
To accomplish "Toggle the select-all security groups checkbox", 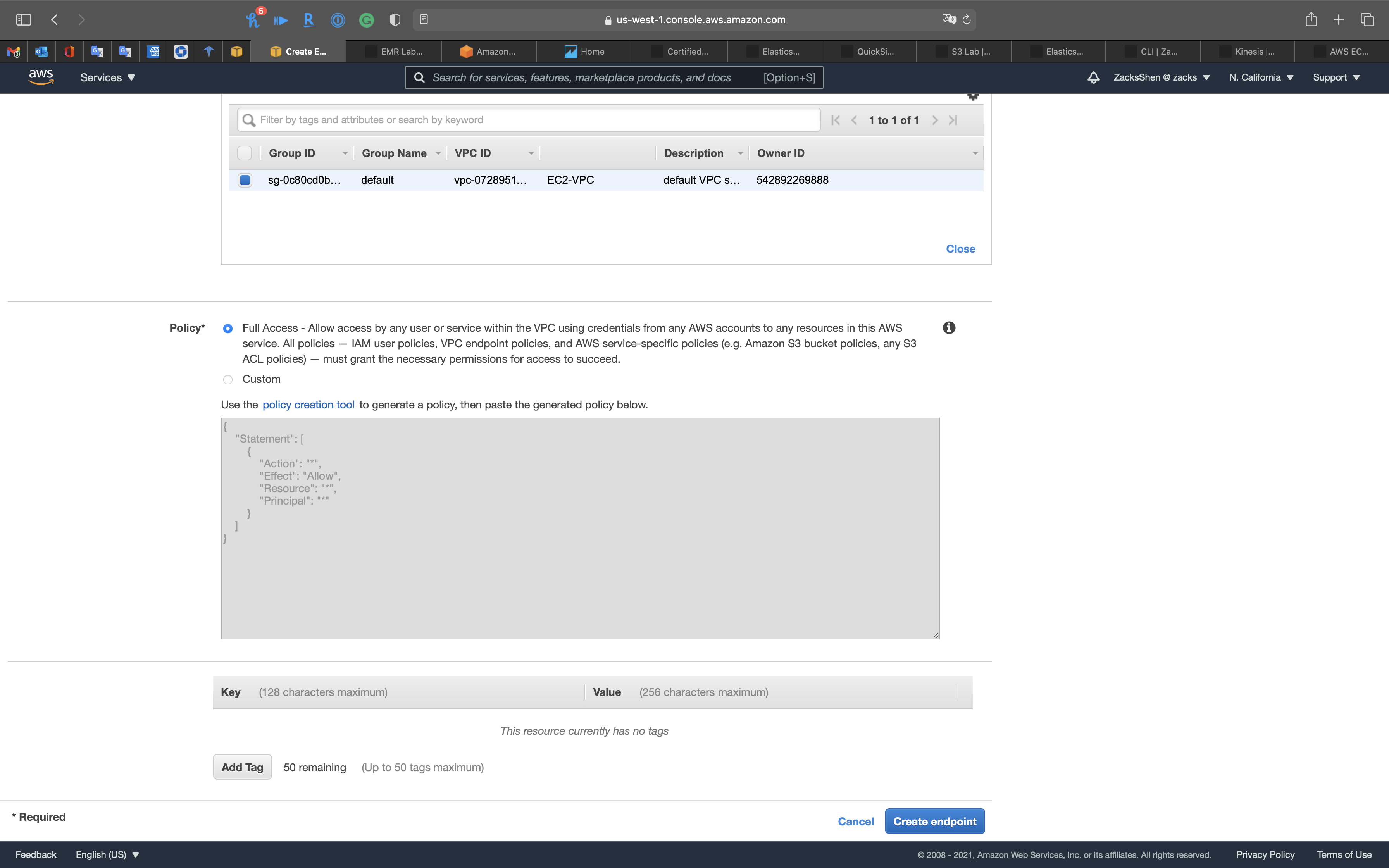I will 245,153.
